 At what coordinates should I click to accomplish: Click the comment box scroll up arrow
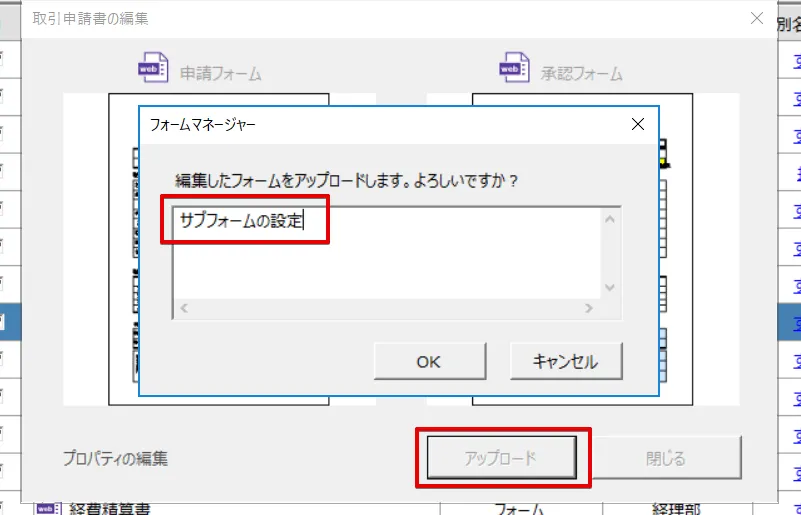[610, 220]
